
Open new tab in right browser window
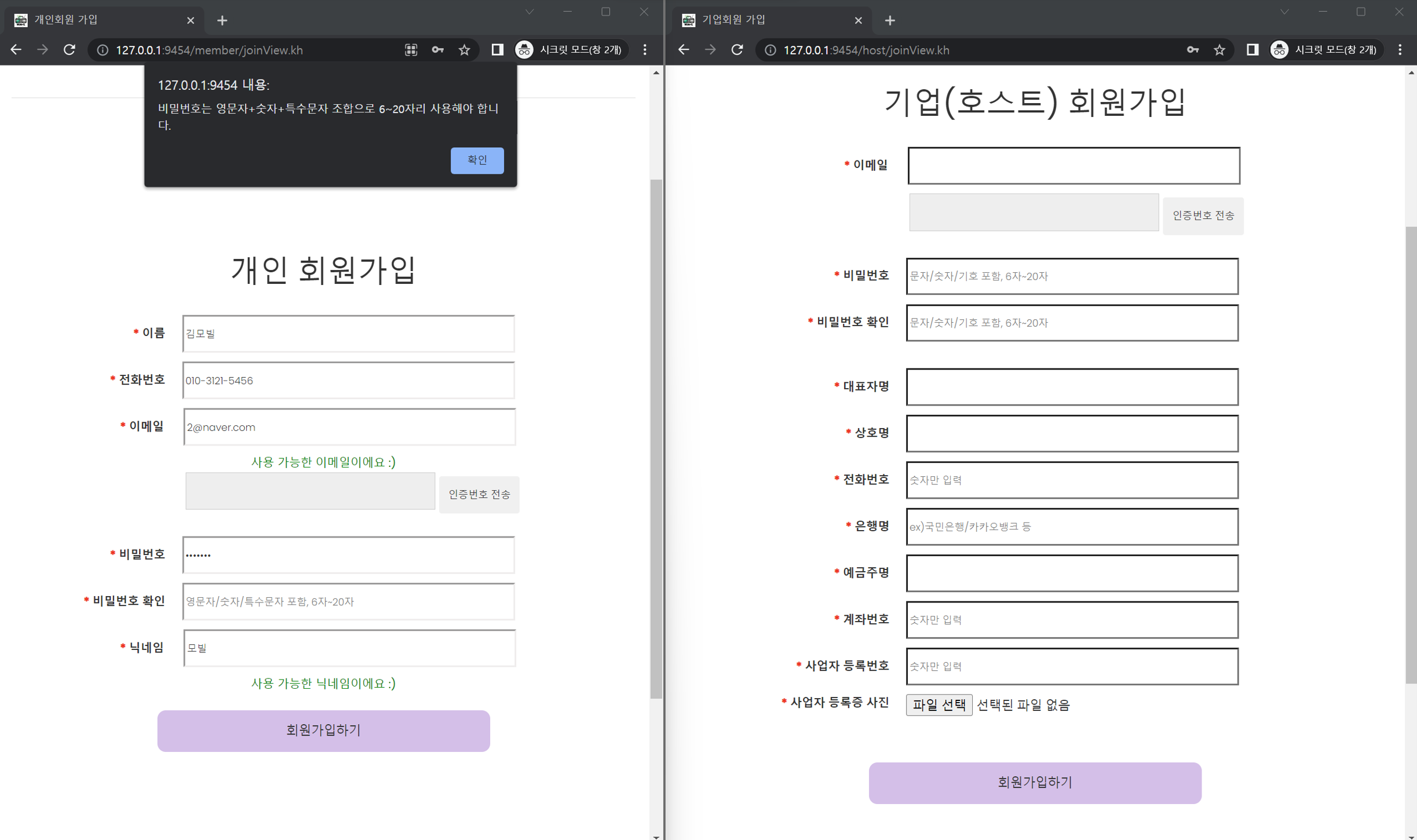click(x=890, y=20)
